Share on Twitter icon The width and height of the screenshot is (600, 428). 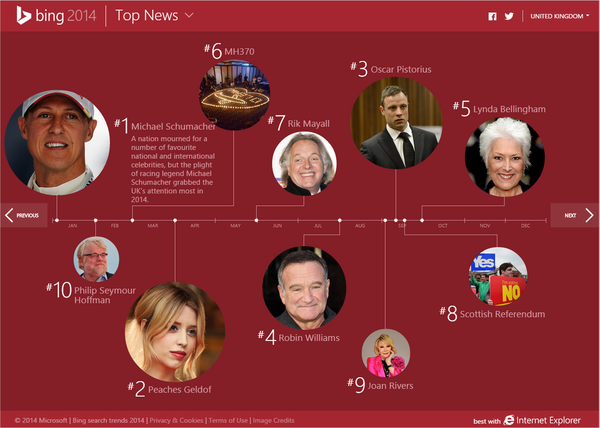click(x=509, y=16)
